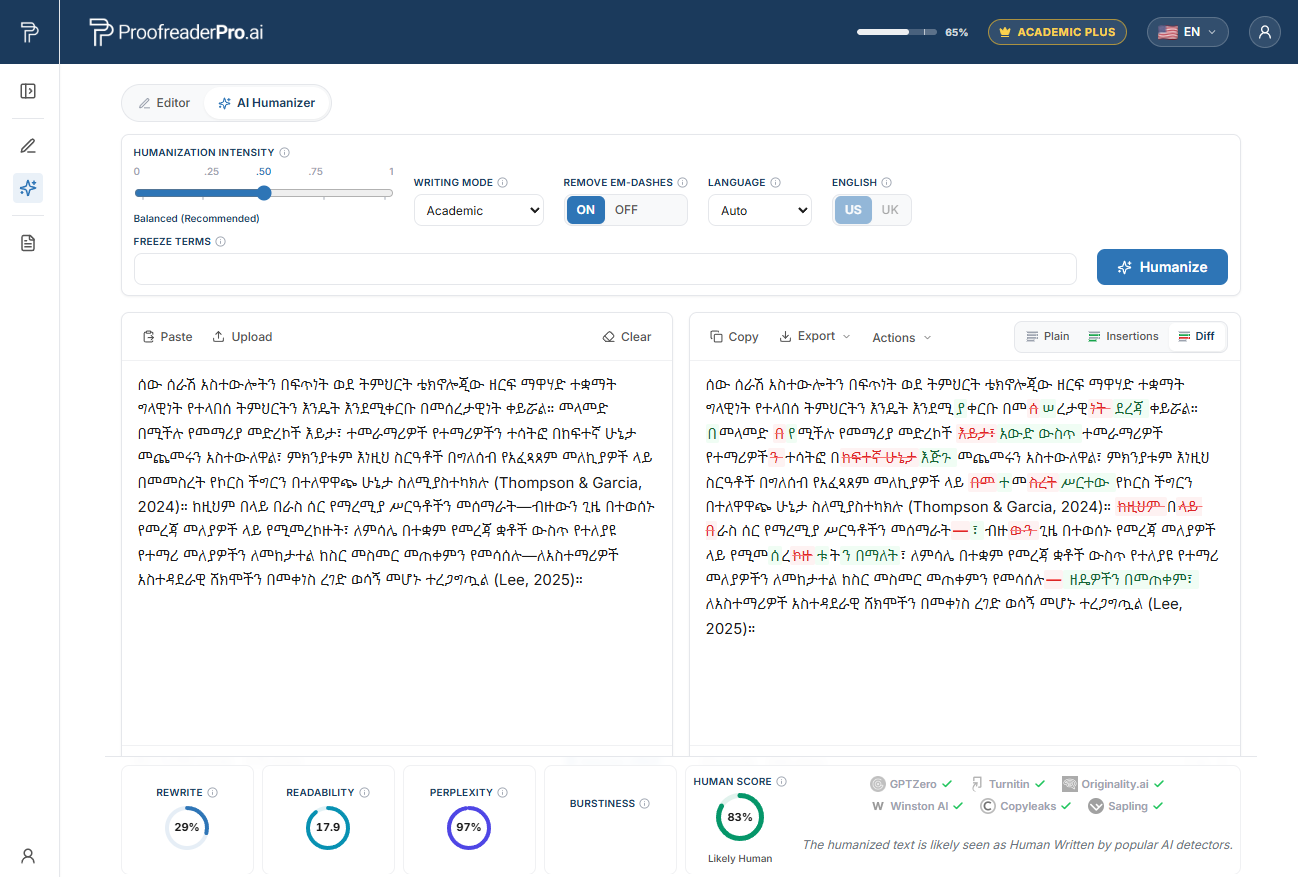Show info for Remove Em-Dashes
This screenshot has width=1298, height=877.
683,183
